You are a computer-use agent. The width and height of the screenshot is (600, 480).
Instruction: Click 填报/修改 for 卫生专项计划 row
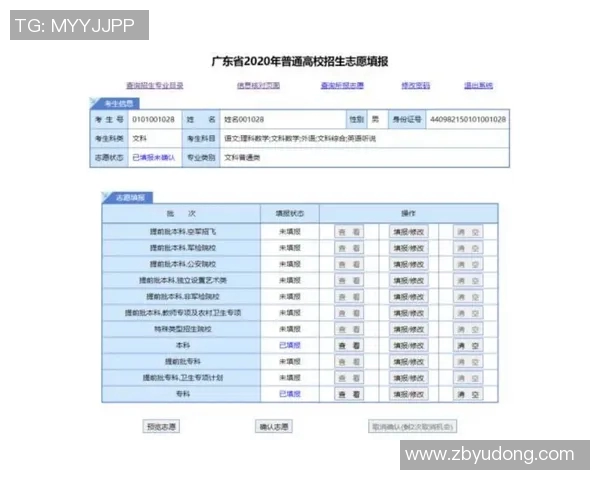pyautogui.click(x=409, y=378)
